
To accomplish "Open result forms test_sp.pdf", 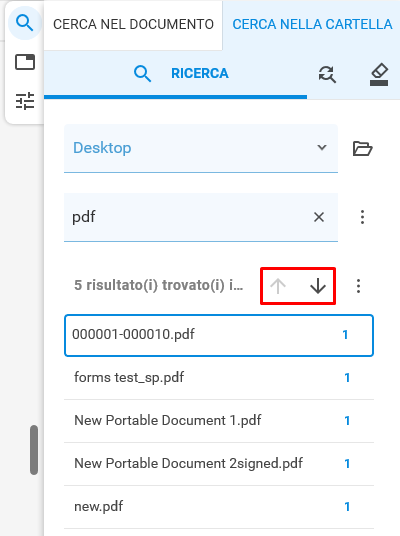I will (x=219, y=378).
